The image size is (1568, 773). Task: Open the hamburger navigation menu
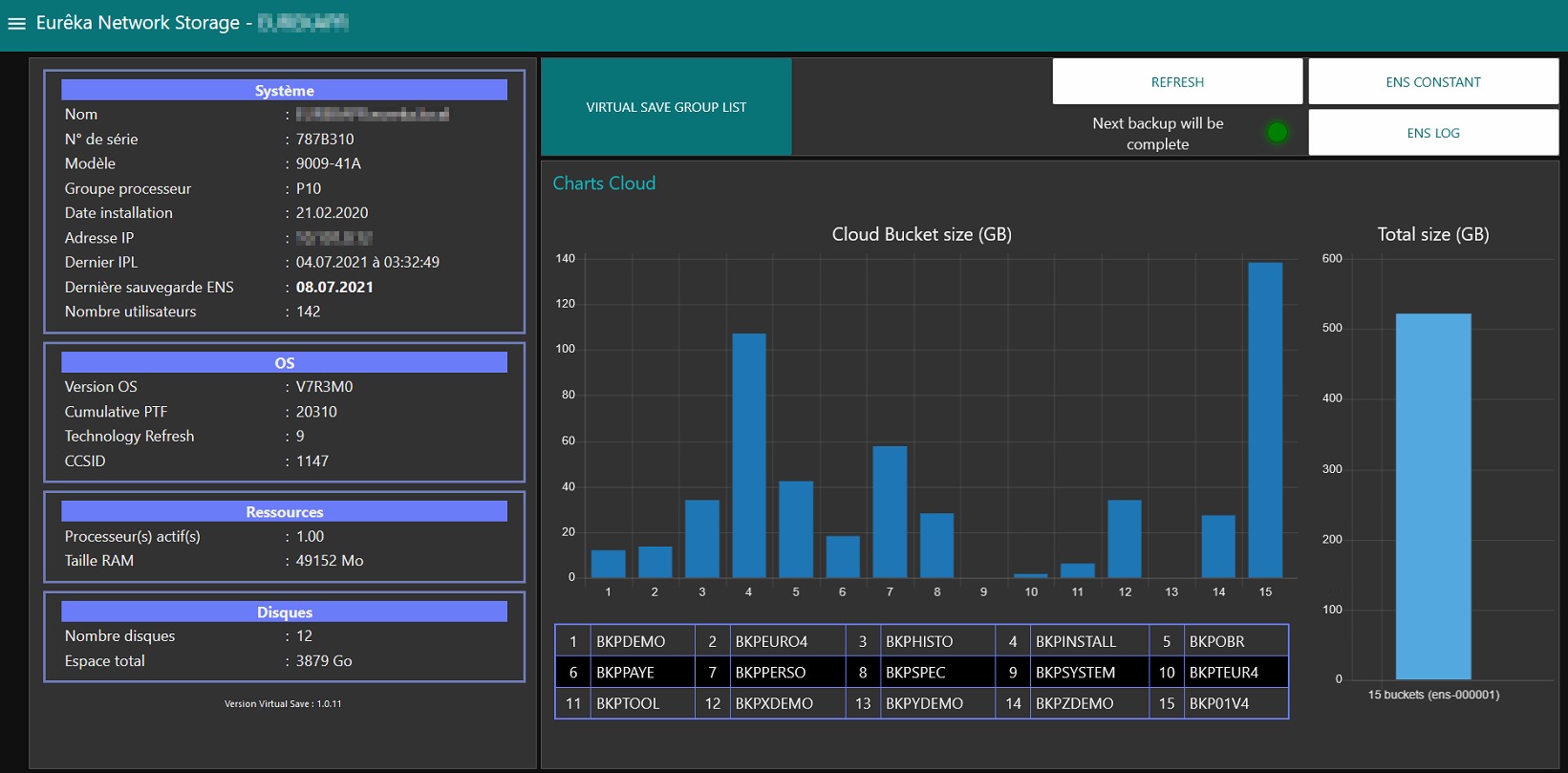tap(16, 23)
